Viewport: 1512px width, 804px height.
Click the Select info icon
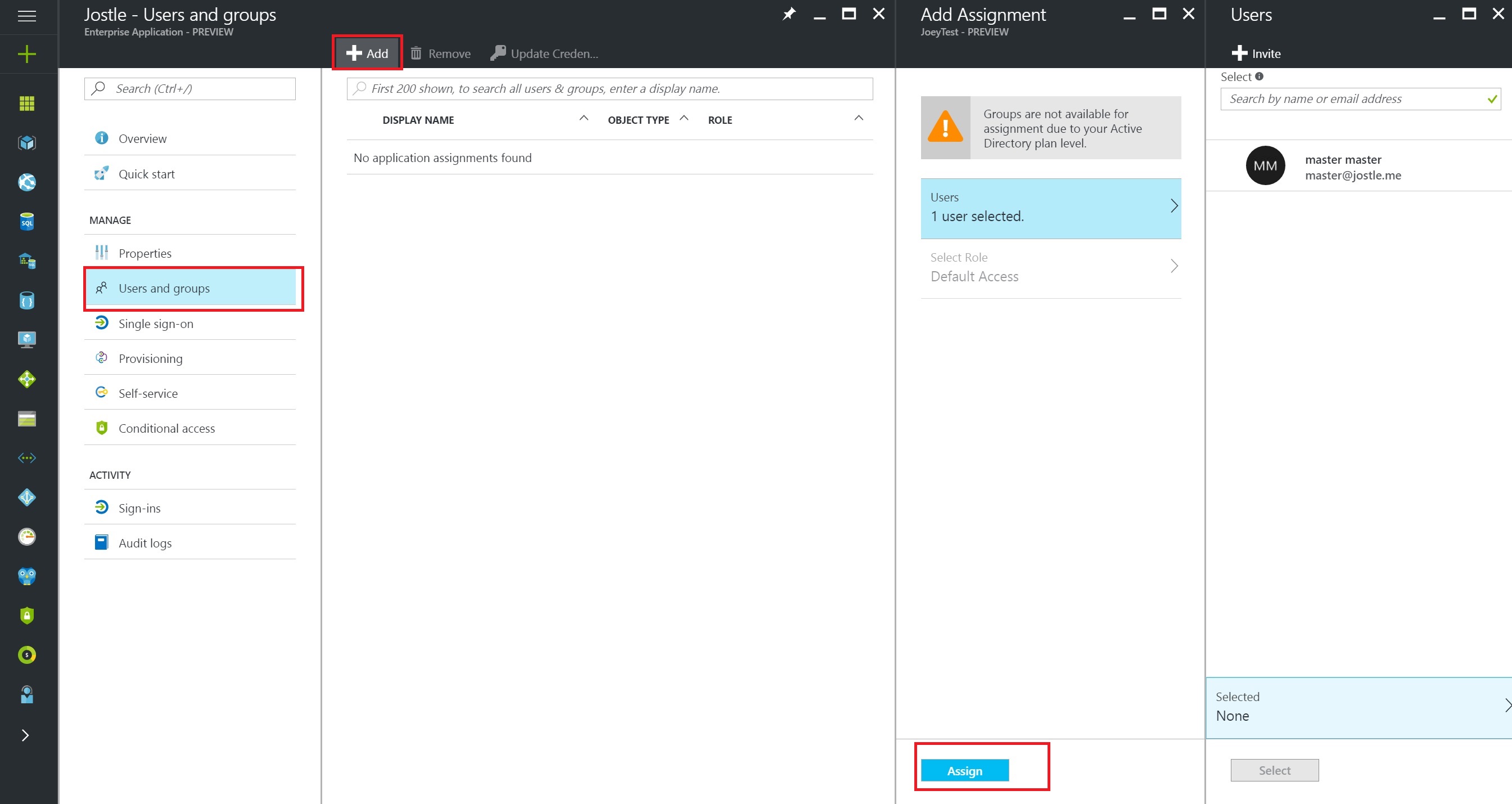[x=1259, y=77]
